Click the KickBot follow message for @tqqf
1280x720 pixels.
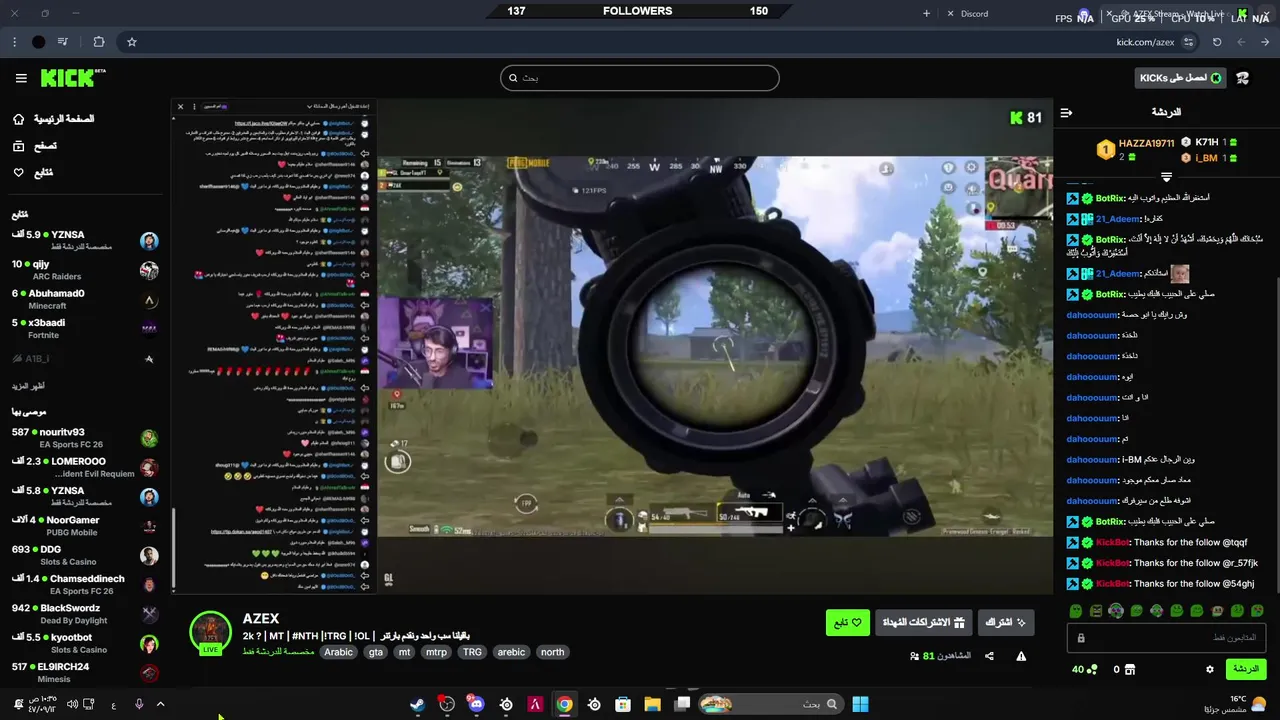[x=1160, y=543]
